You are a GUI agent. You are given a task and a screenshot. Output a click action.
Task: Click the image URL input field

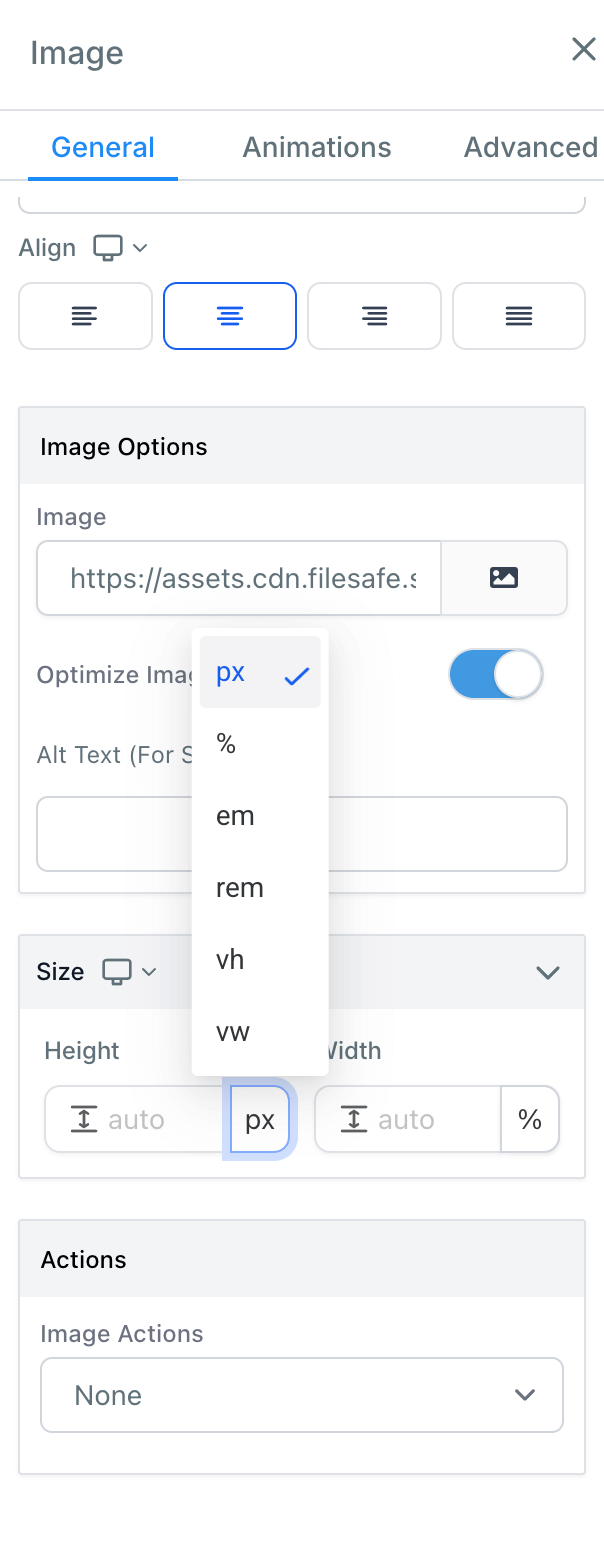(239, 578)
